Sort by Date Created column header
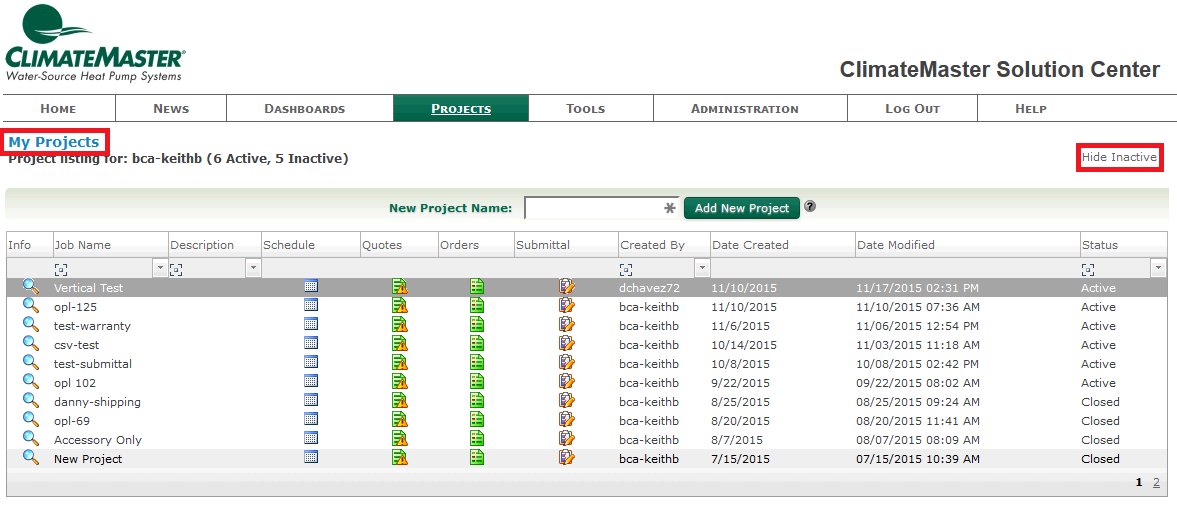The image size is (1177, 508). click(x=751, y=245)
